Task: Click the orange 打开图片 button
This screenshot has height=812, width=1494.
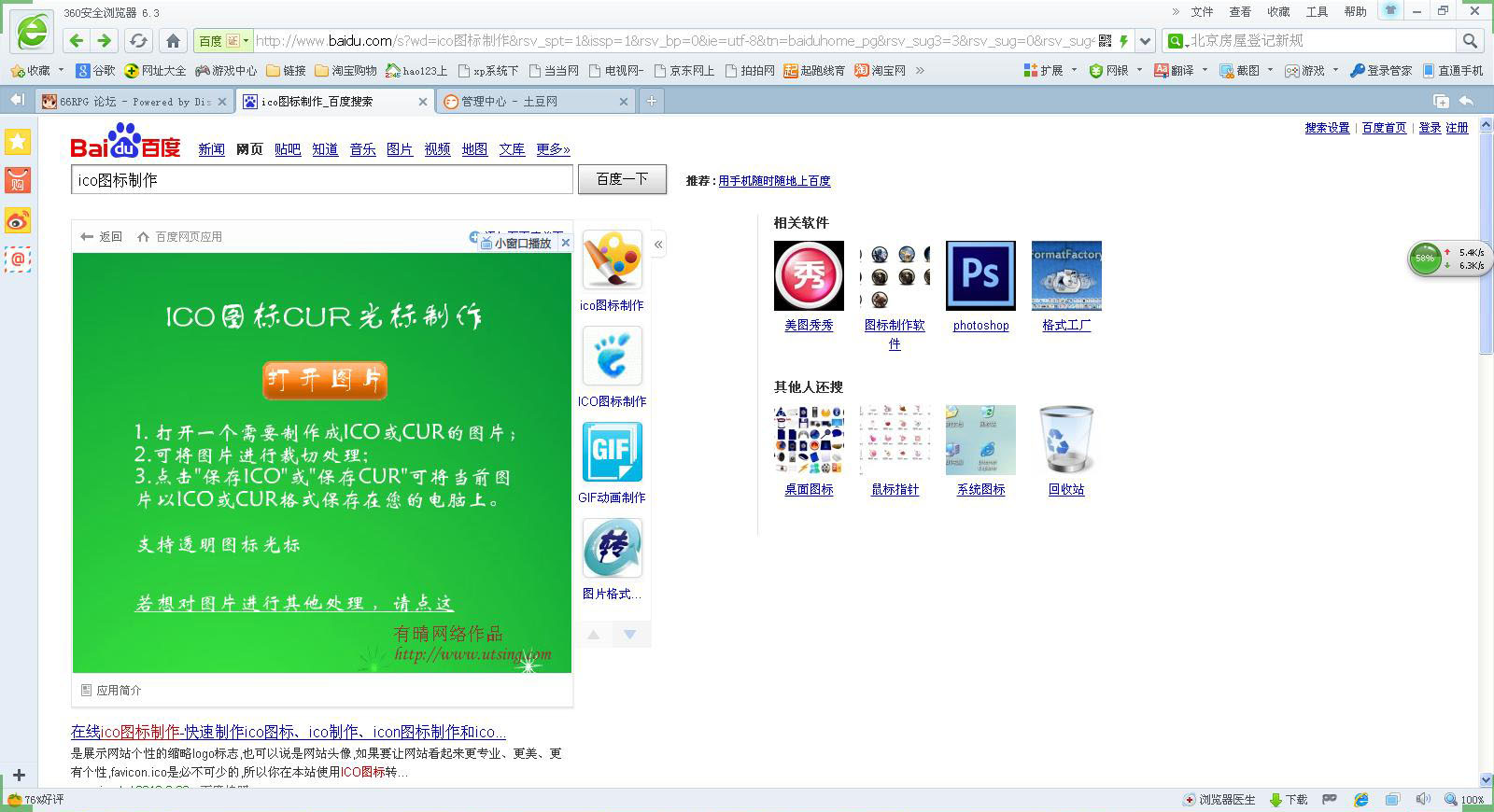Action: point(325,380)
